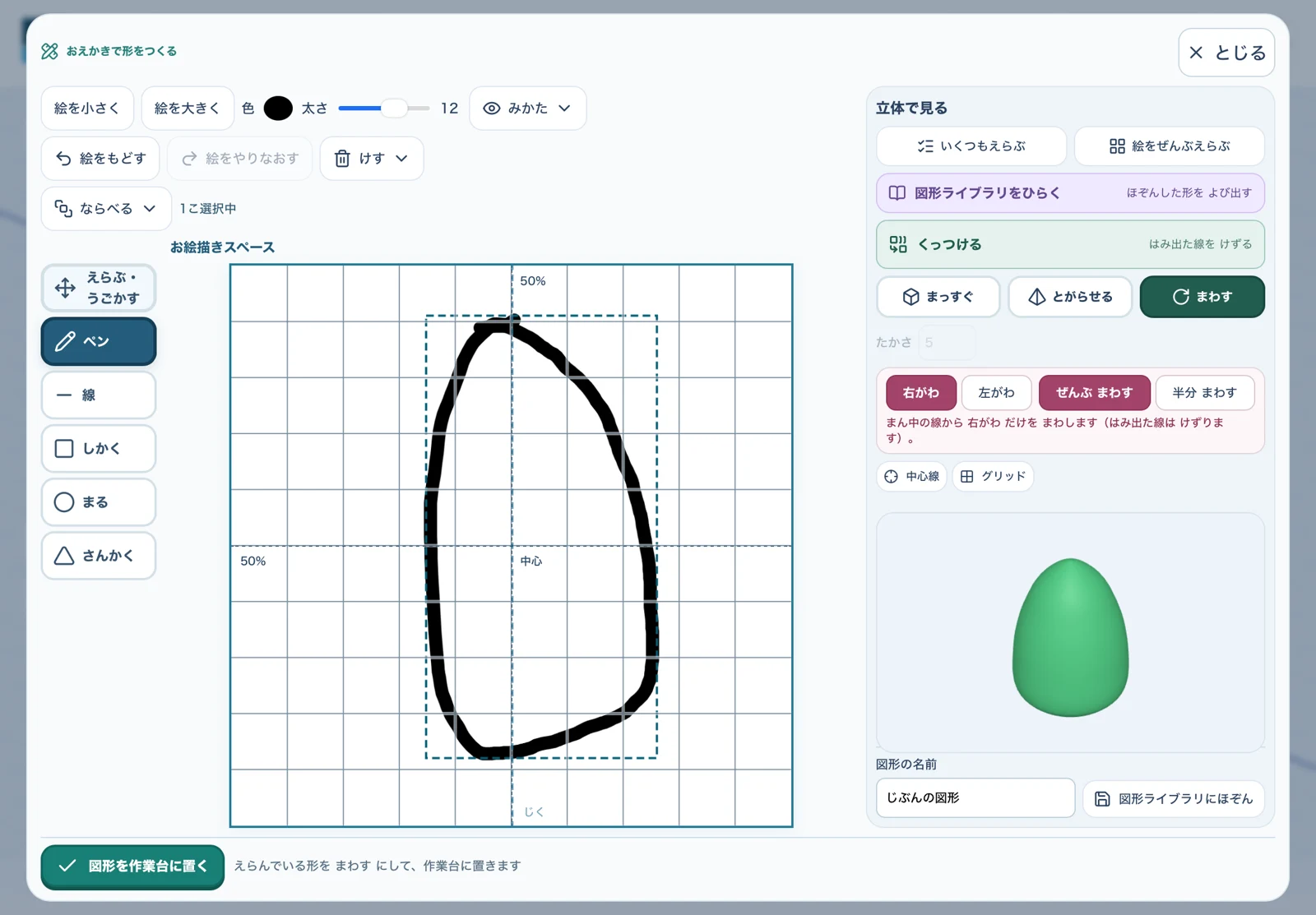Switch to とがらせる taper mode

pos(1070,297)
